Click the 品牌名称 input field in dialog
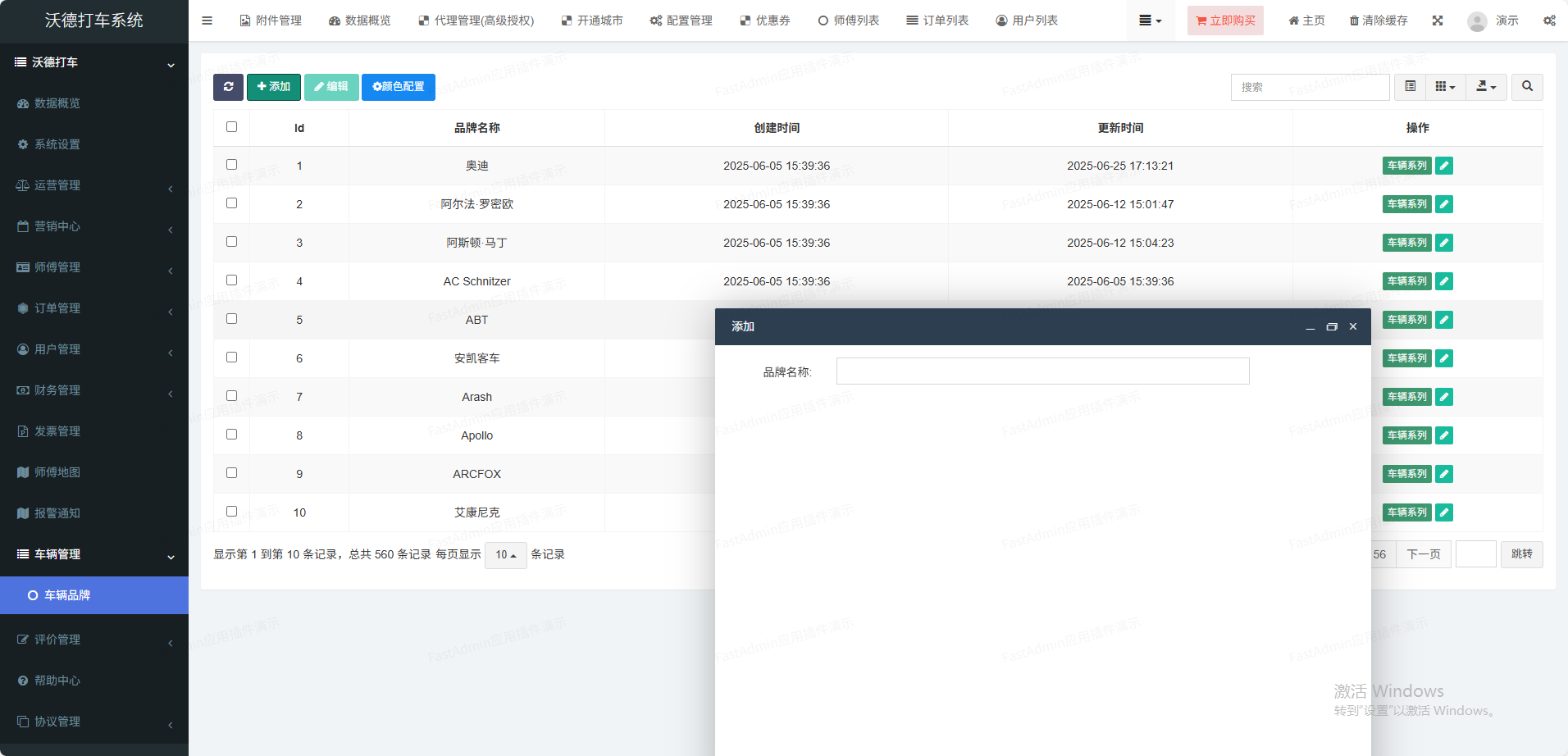The height and width of the screenshot is (756, 1568). (1042, 371)
